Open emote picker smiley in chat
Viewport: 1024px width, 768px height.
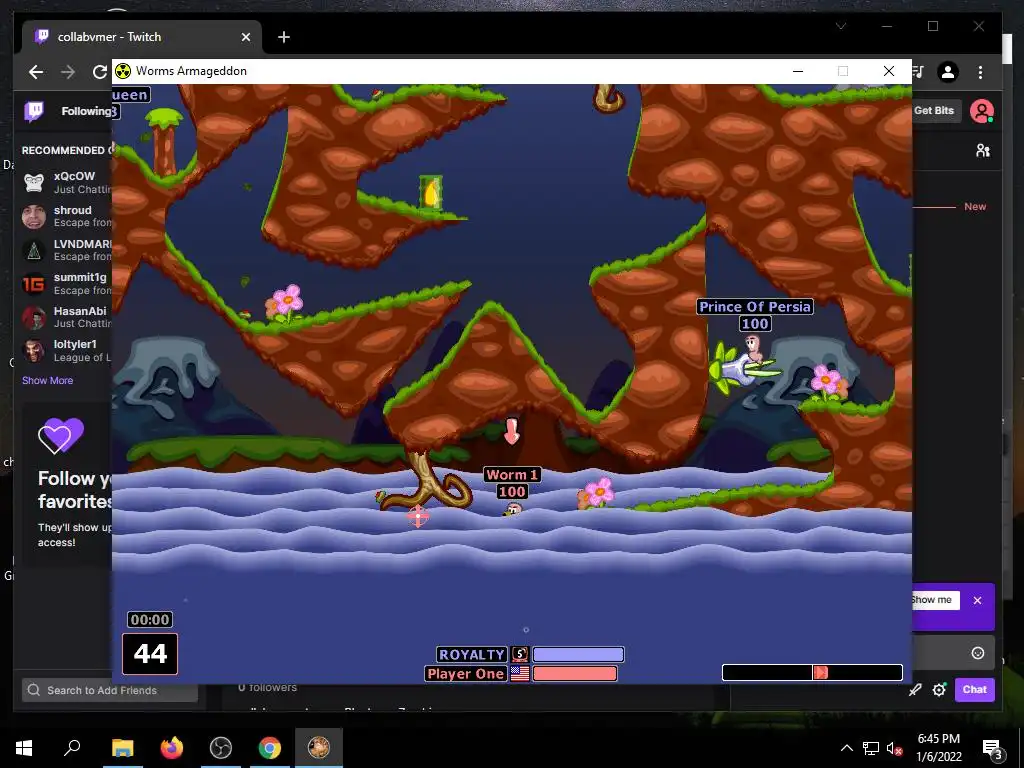tap(978, 653)
